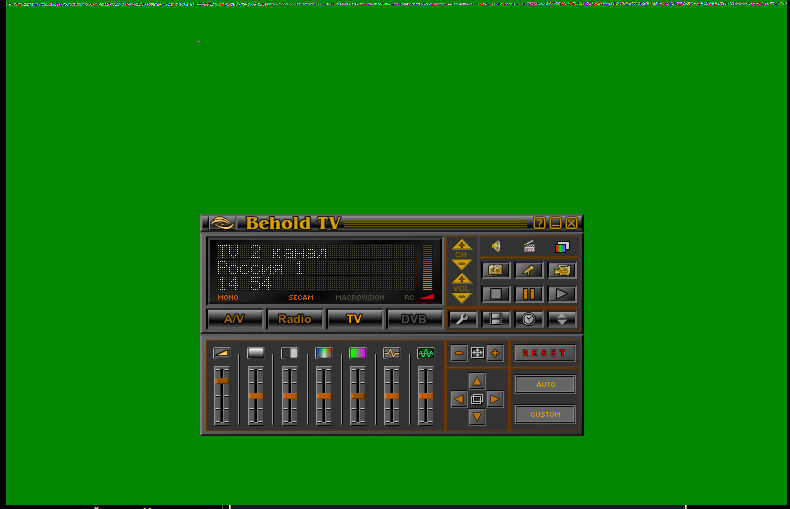Click the '14 54' time readout
This screenshot has height=509, width=790.
click(244, 284)
